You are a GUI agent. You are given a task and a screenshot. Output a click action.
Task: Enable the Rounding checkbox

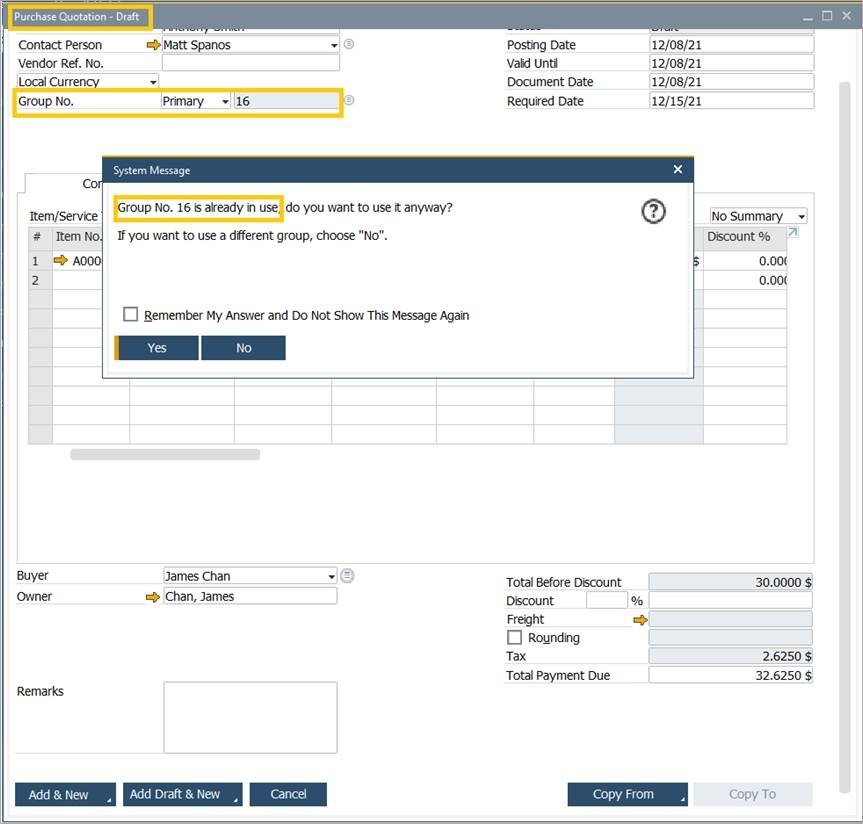pos(515,638)
